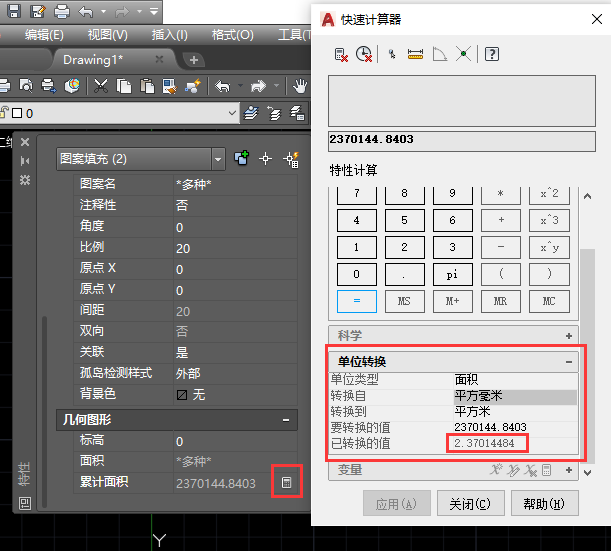
Task: Collapse the 几何图形 section
Action: pyautogui.click(x=286, y=420)
